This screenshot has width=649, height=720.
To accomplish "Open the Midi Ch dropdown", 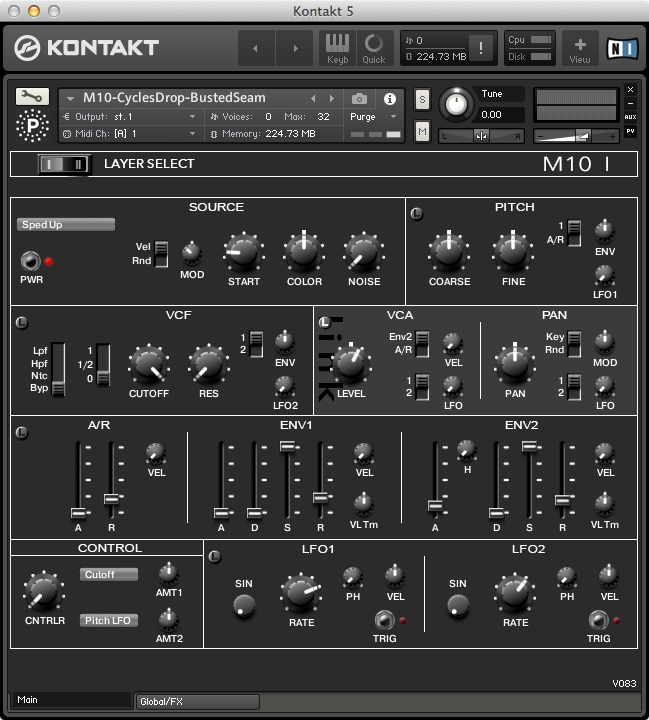I will (131, 134).
